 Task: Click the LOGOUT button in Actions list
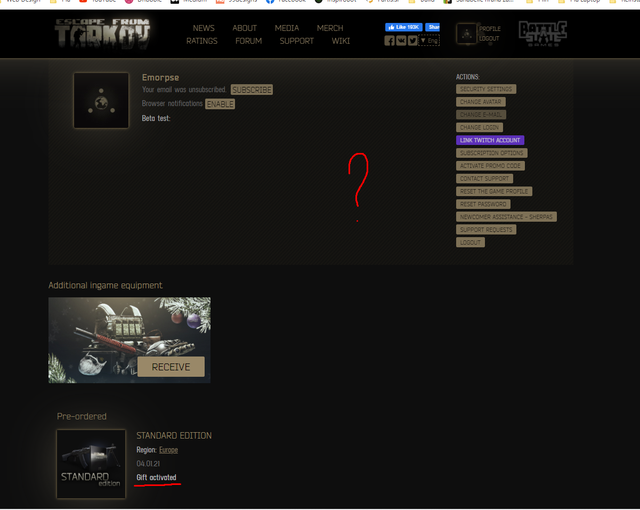click(470, 242)
